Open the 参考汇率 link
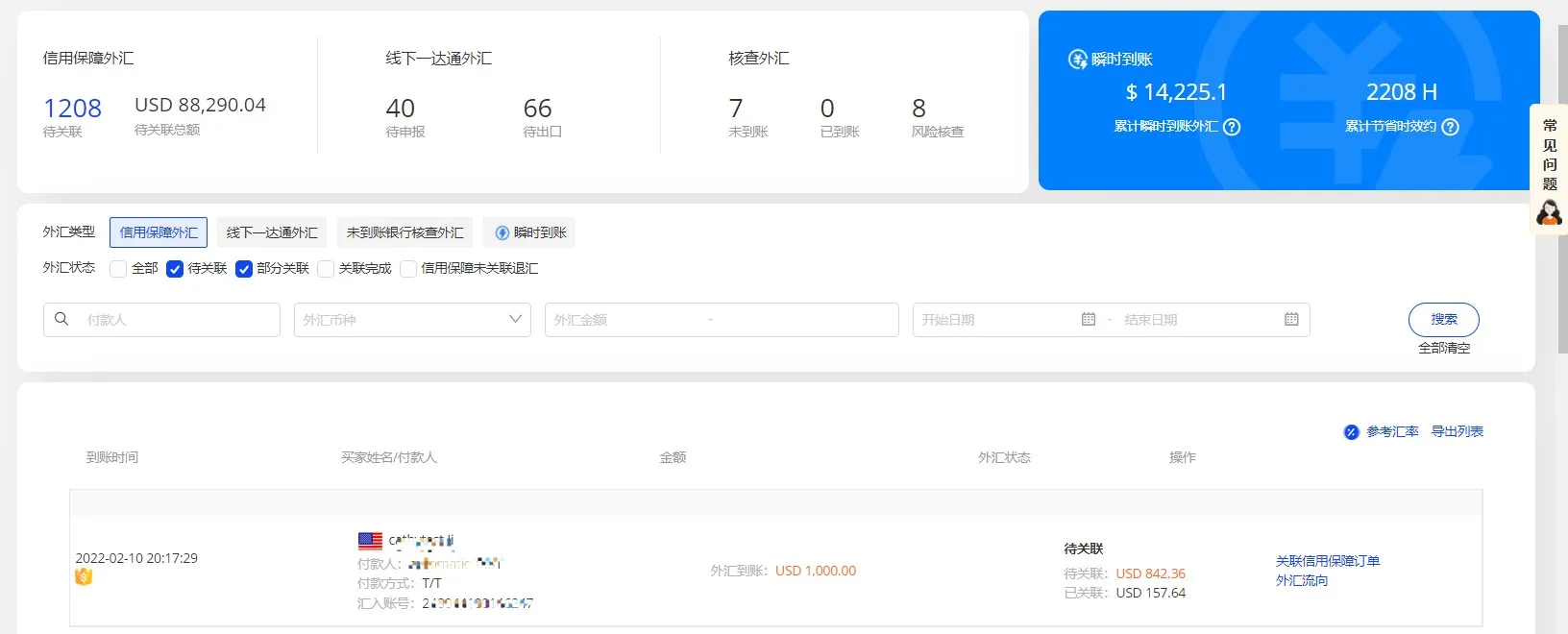The height and width of the screenshot is (634, 1568). [x=1392, y=432]
